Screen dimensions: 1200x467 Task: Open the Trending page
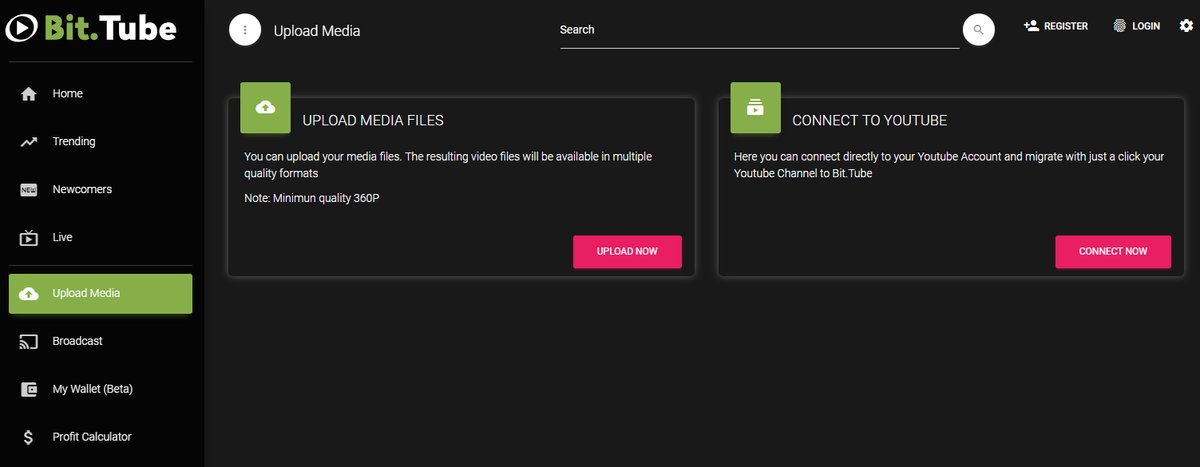pos(100,142)
